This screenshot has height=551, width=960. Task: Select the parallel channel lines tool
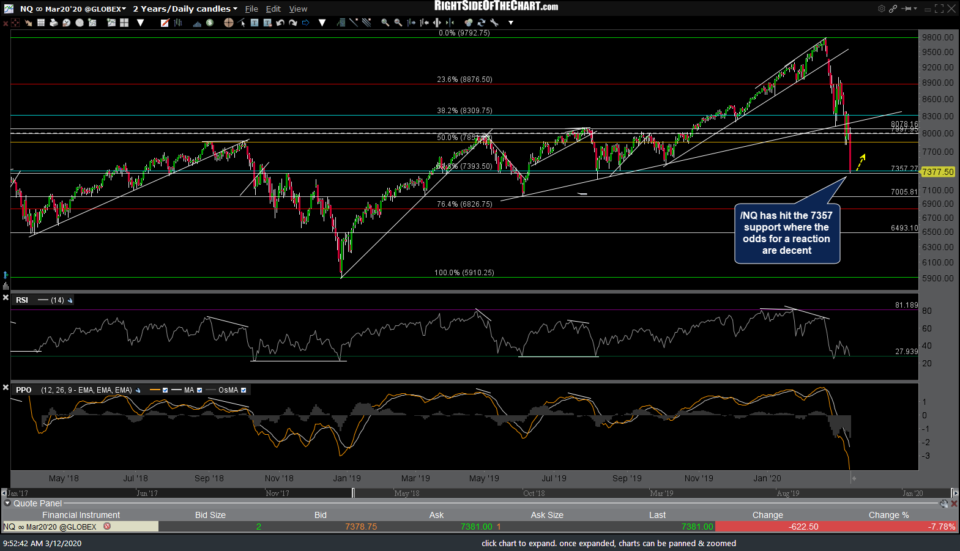click(366, 23)
